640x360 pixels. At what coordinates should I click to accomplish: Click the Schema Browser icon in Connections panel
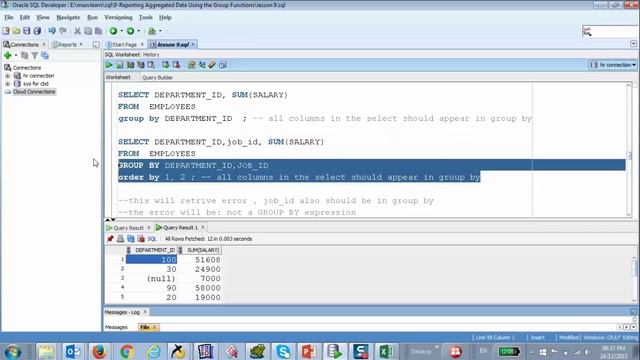tap(45, 56)
